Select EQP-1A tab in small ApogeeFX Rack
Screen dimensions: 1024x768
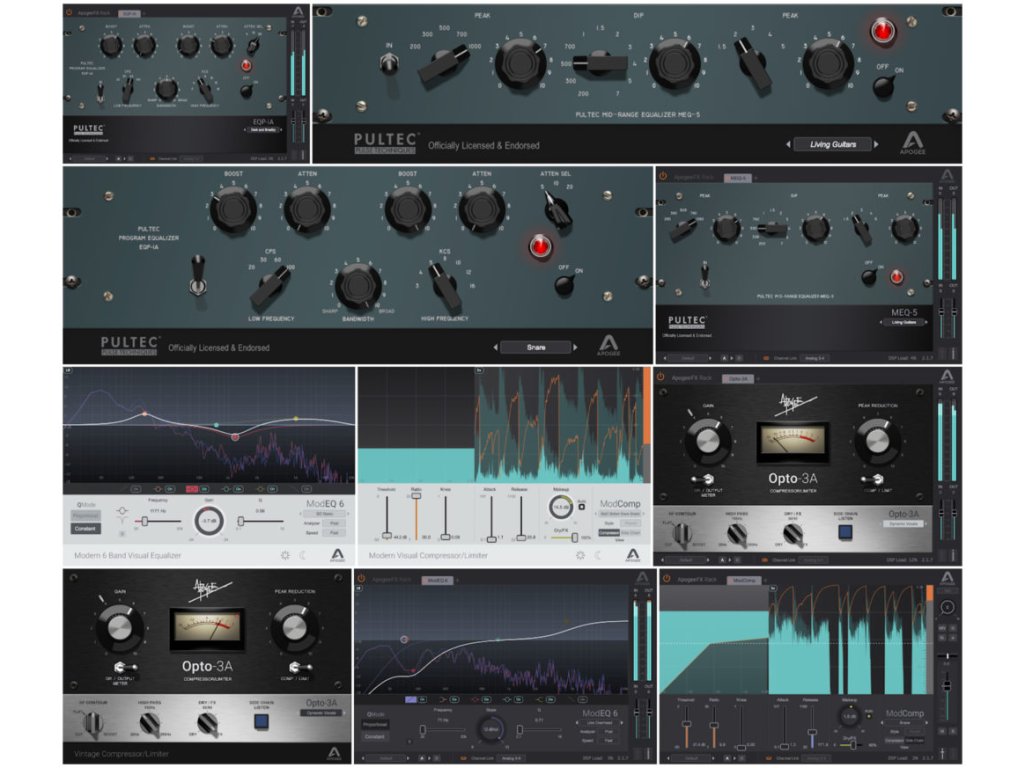pos(129,13)
